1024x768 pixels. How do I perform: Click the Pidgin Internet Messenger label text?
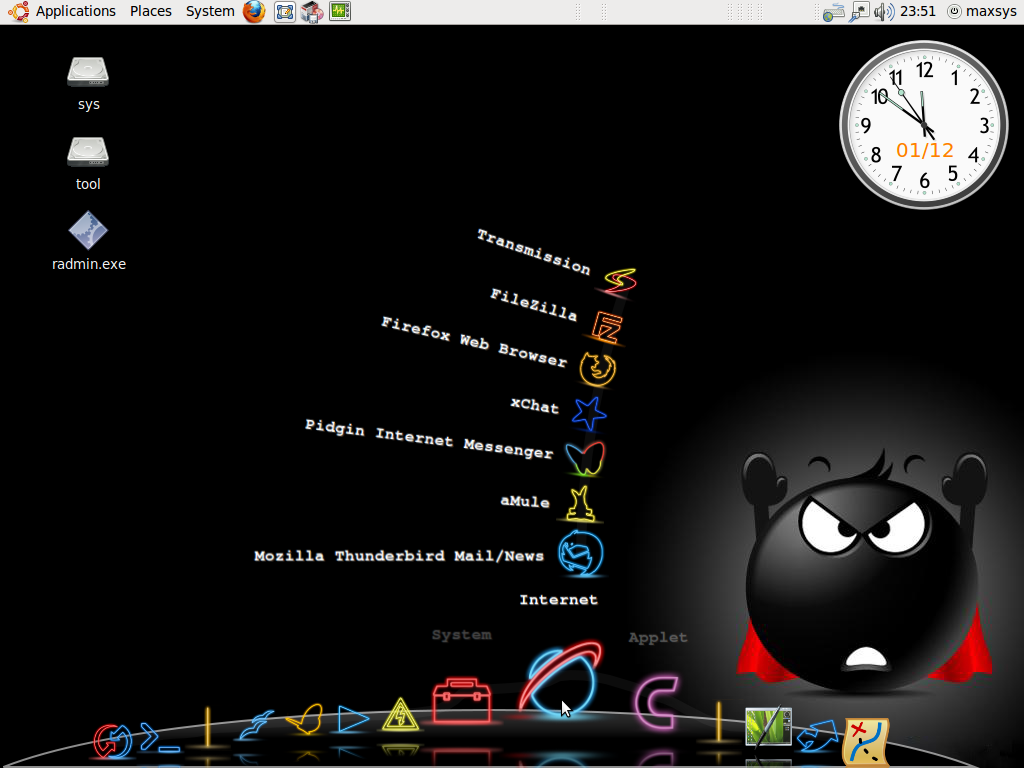pos(429,439)
